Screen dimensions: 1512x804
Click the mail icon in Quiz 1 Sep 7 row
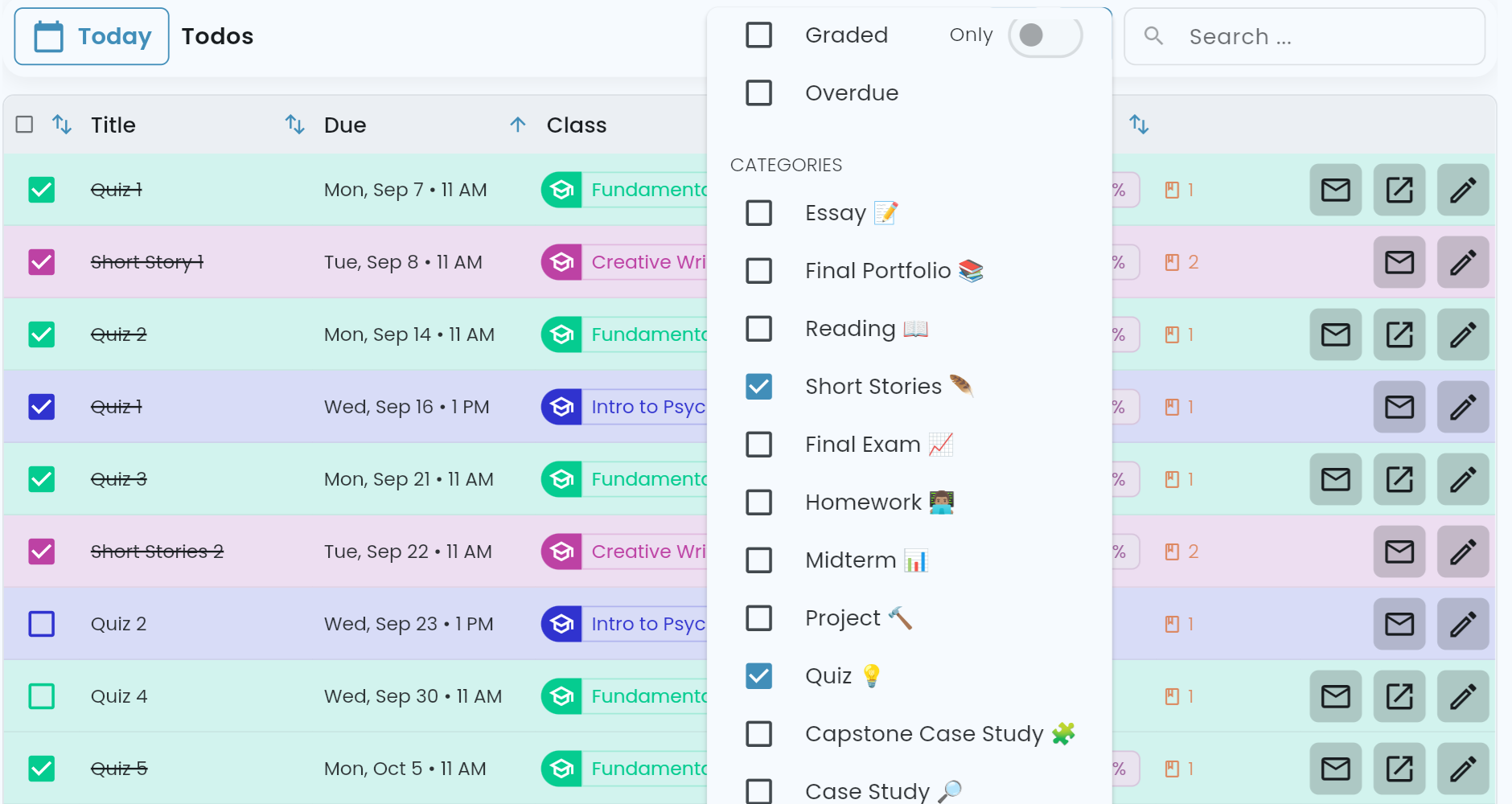(1335, 190)
